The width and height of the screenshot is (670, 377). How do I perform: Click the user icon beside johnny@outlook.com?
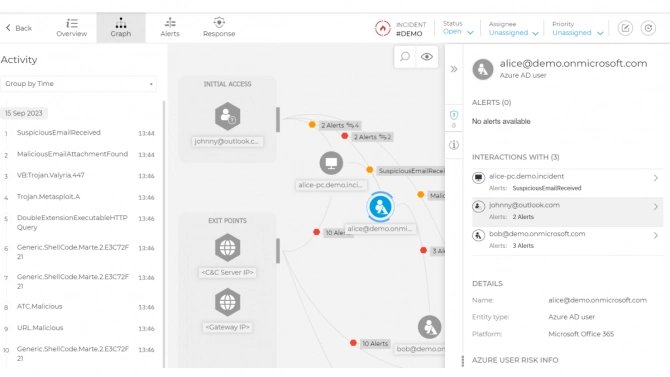tap(479, 206)
